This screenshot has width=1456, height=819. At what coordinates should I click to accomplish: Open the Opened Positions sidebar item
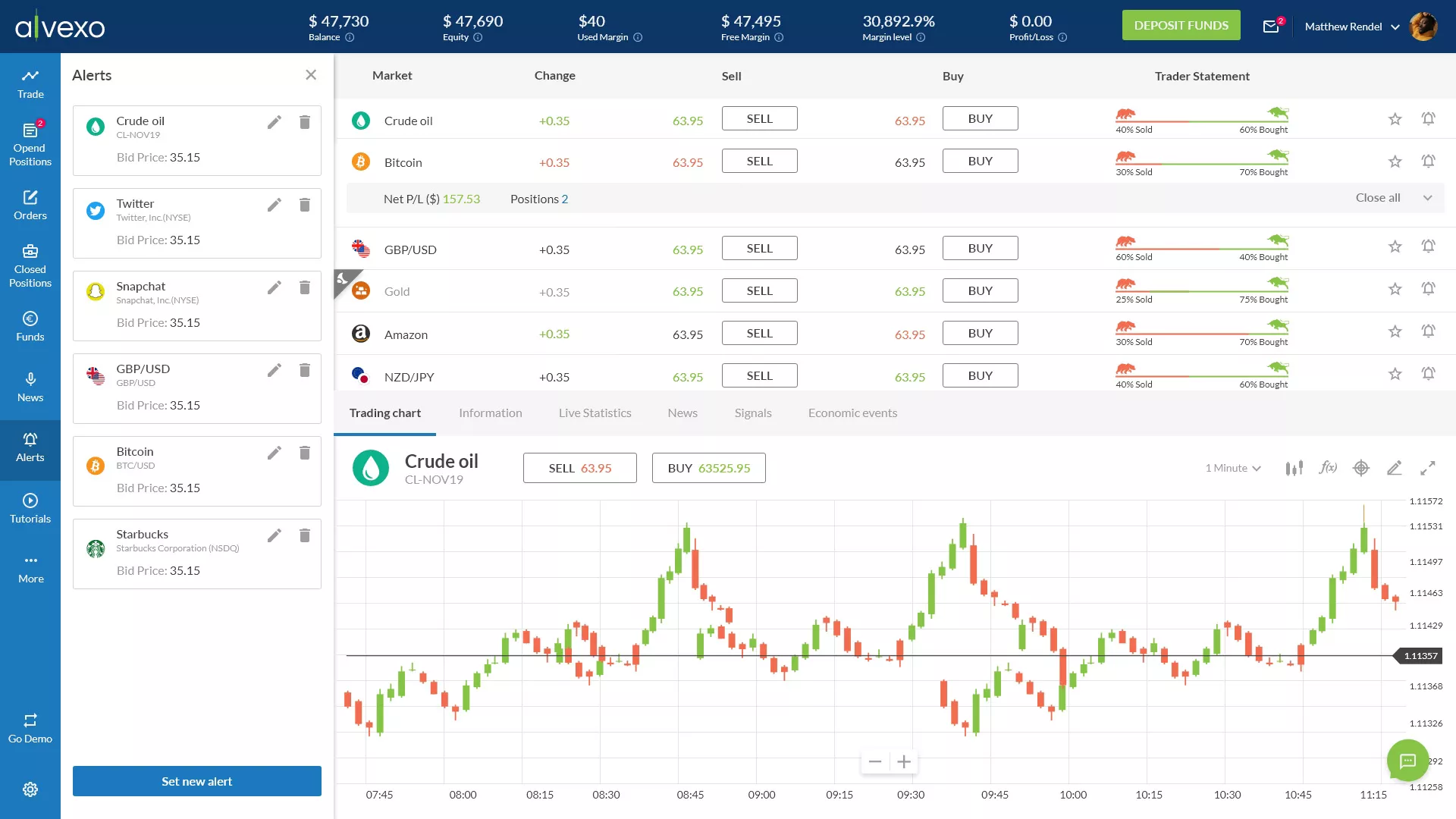pos(30,144)
